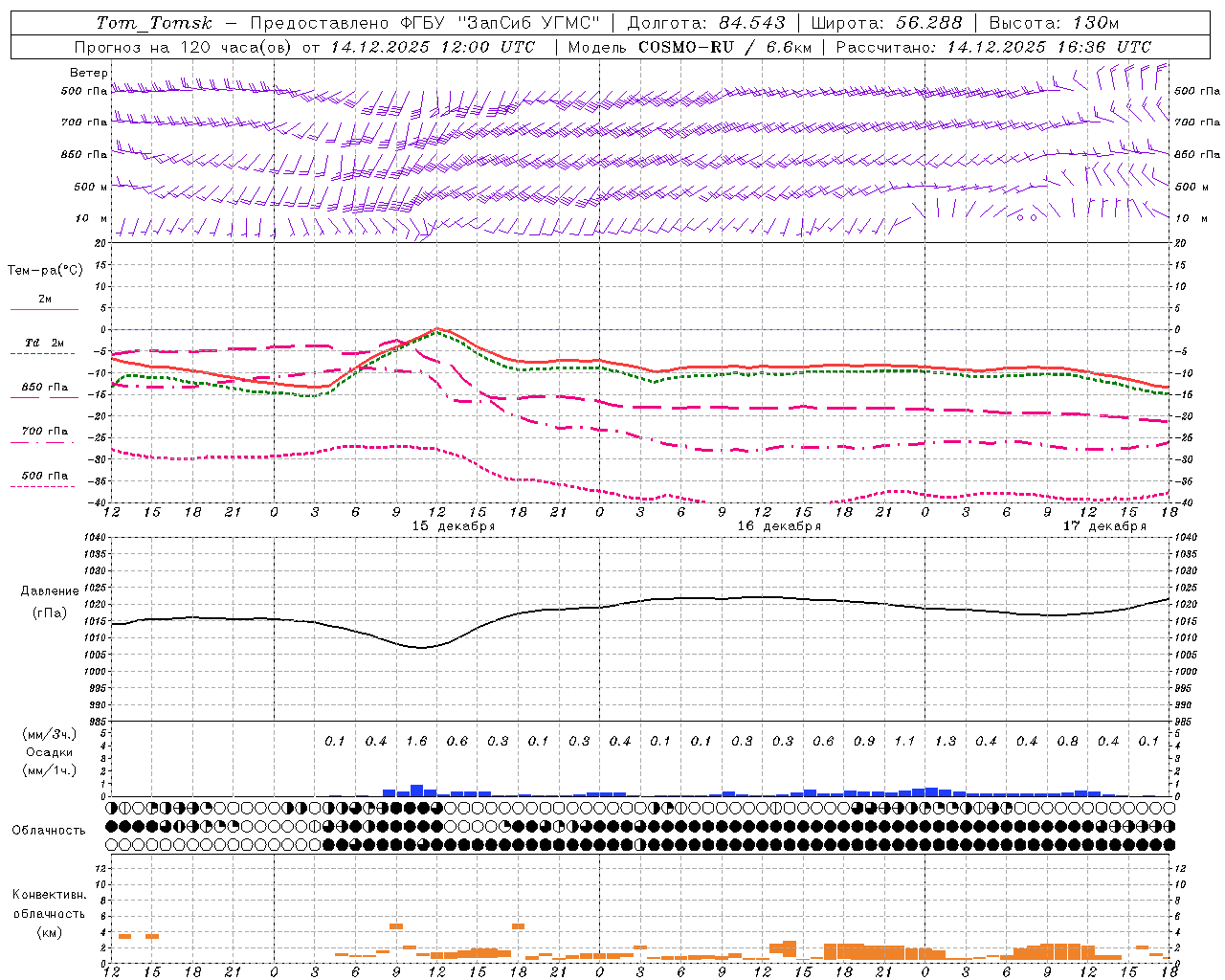Click 'Предоставлено ФГБУ "ЗапСиб УГМС"' provider text

[425, 23]
